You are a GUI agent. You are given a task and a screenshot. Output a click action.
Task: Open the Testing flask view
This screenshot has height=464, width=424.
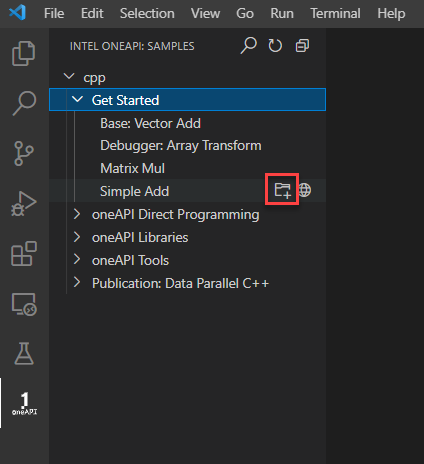click(x=24, y=353)
